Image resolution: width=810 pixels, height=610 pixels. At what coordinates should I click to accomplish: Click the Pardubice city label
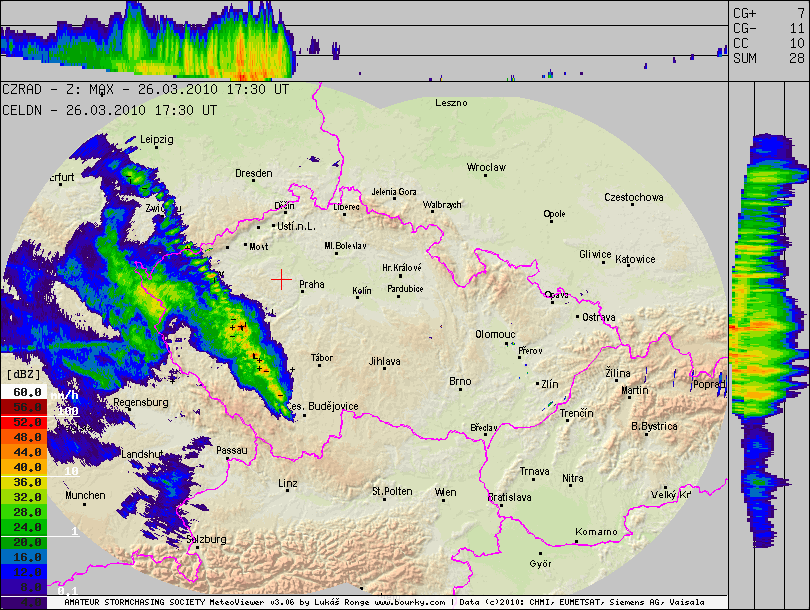(x=406, y=289)
